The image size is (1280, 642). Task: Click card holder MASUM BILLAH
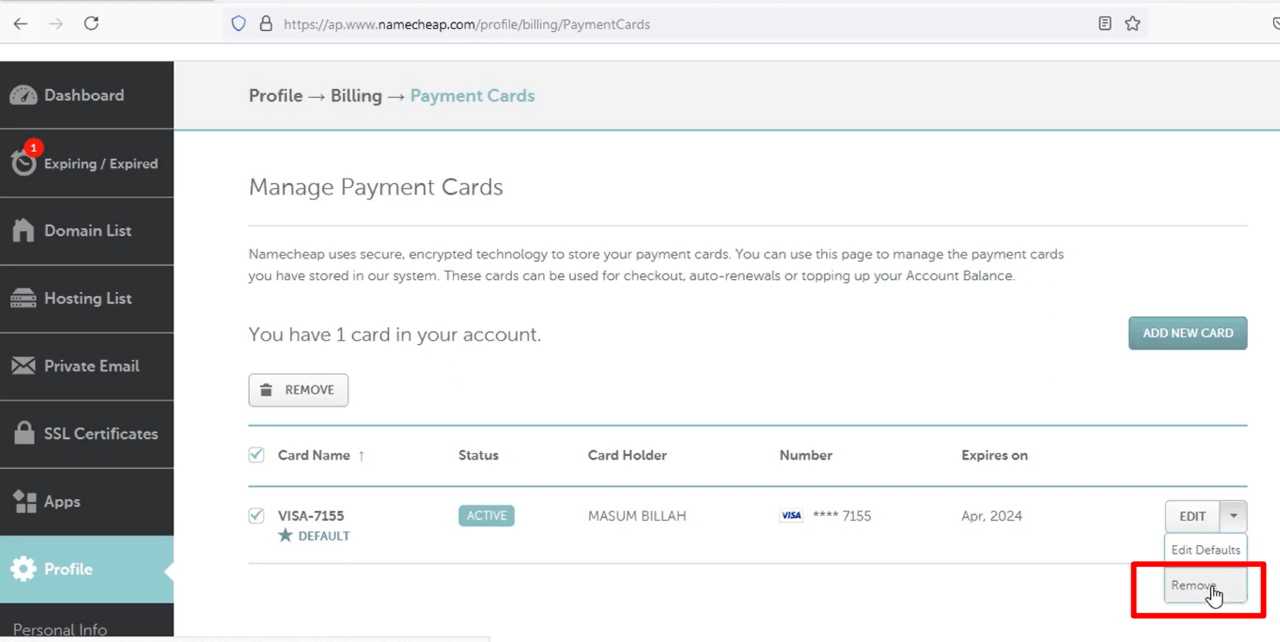(637, 516)
